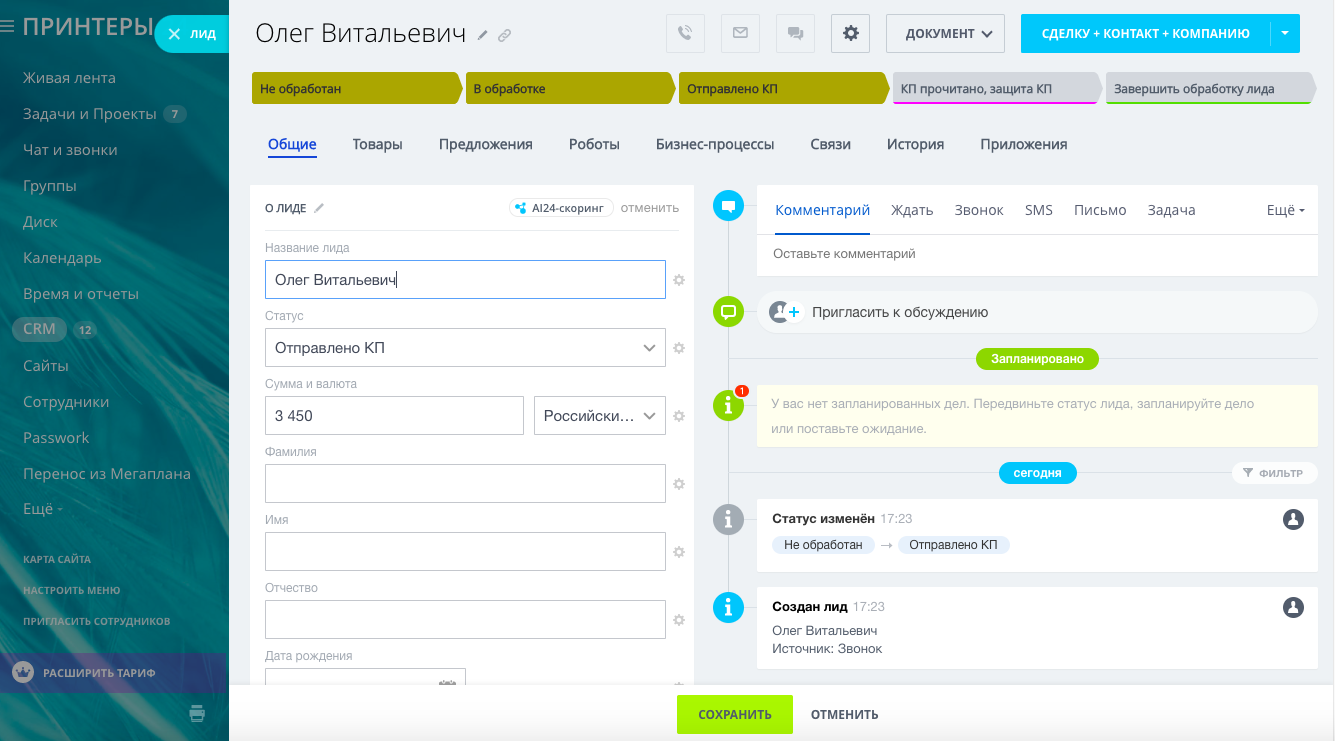
Task: Click Оставьте комментарий input
Action: click(x=1037, y=255)
